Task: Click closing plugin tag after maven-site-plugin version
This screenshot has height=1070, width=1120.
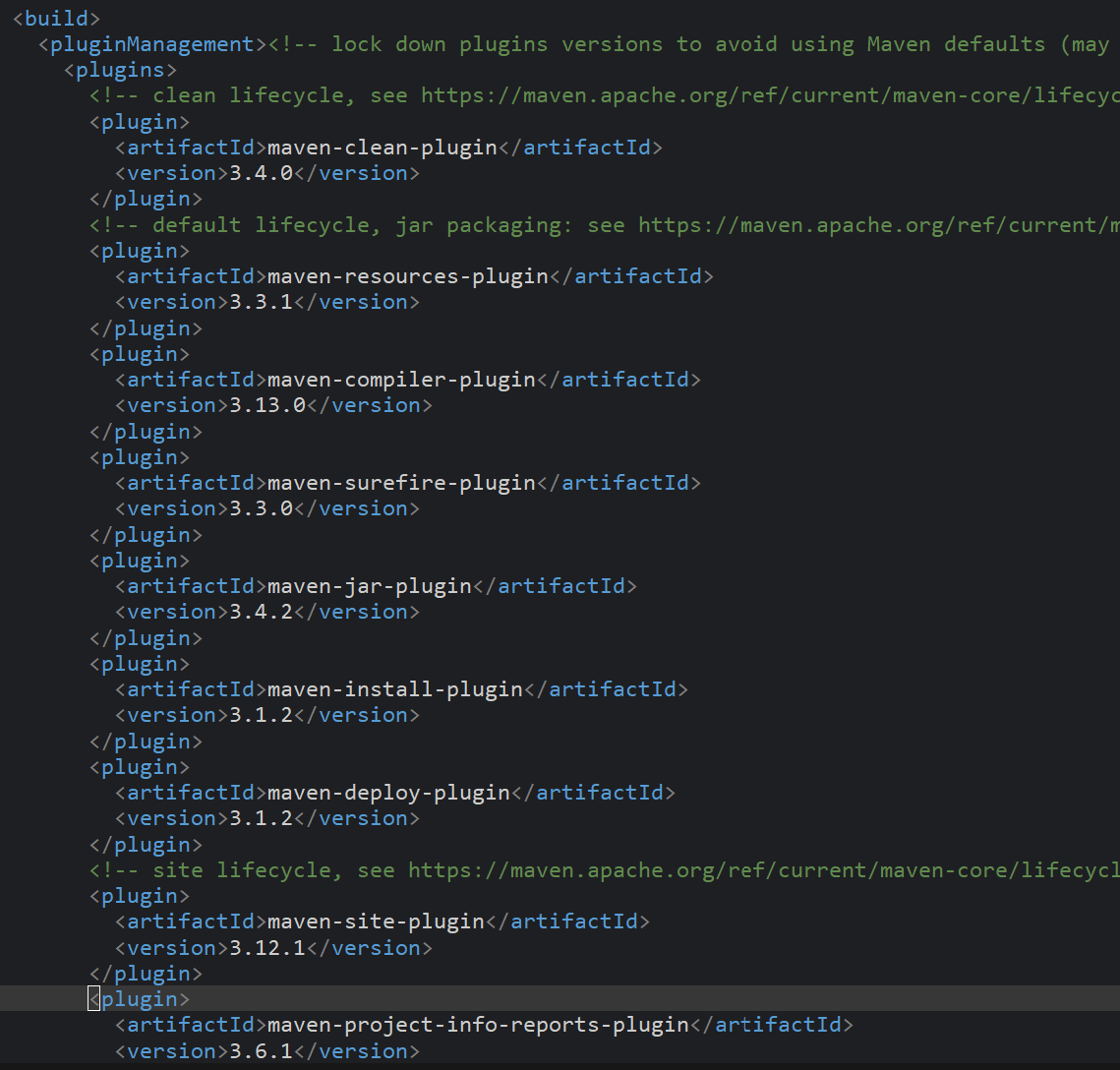Action: tap(146, 974)
